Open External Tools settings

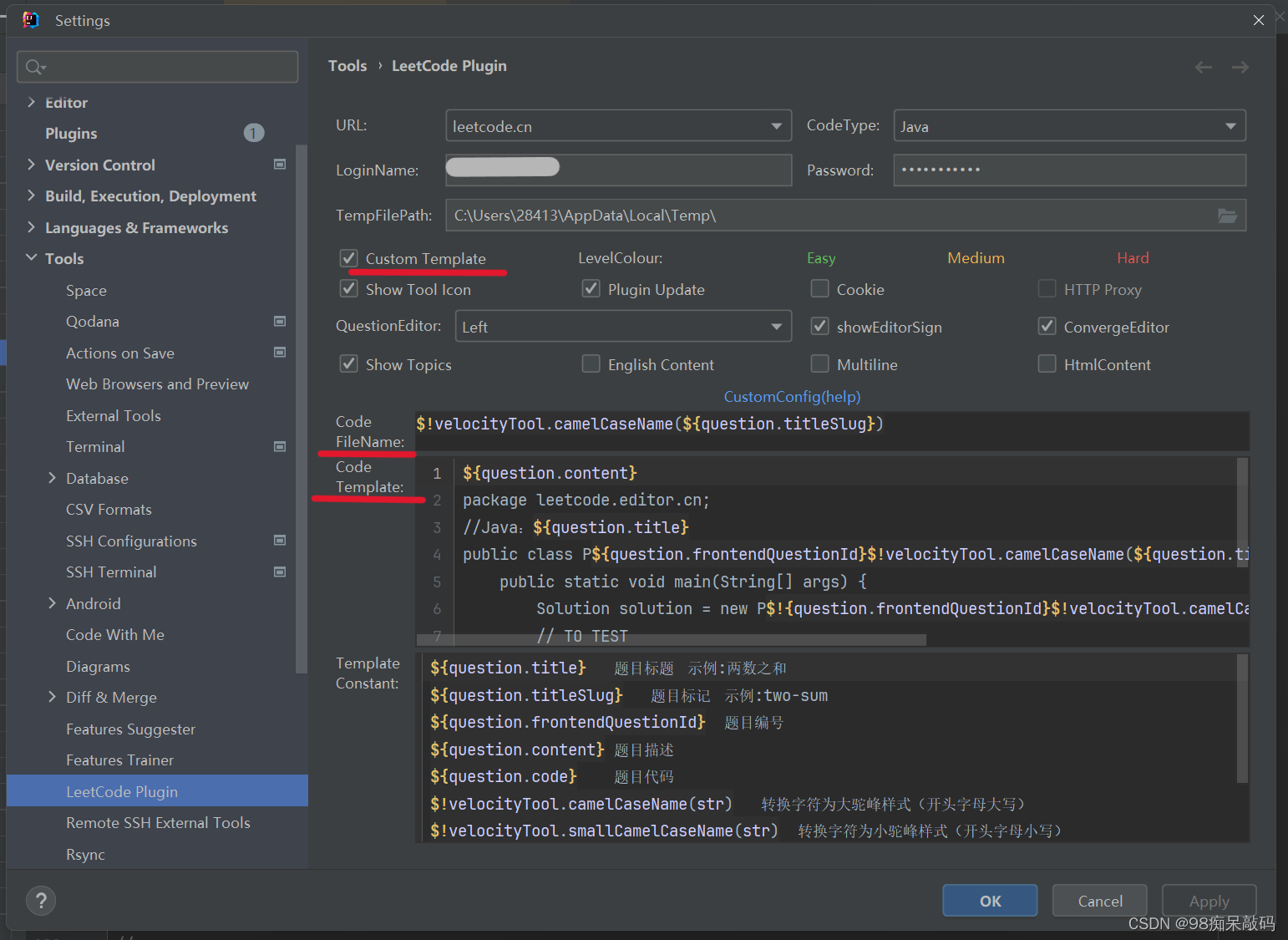[x=114, y=415]
